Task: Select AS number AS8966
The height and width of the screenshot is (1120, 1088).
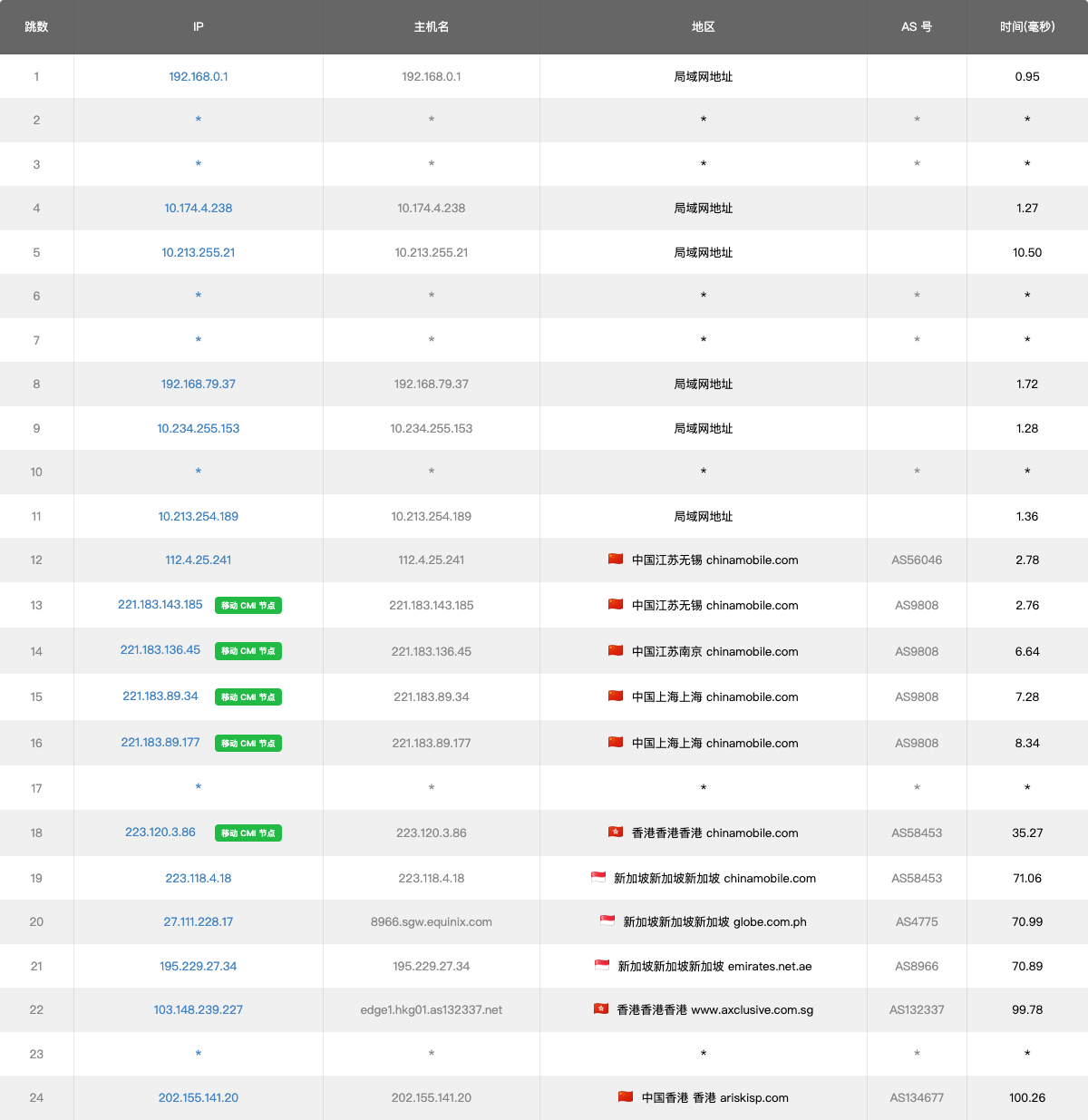Action: (x=917, y=966)
